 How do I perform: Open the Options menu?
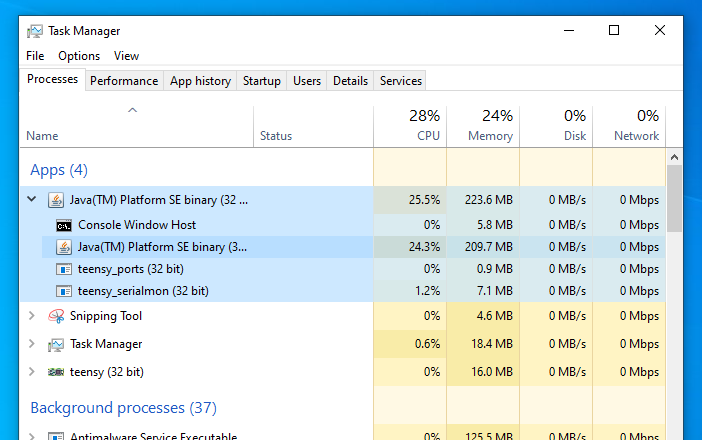[x=79, y=56]
